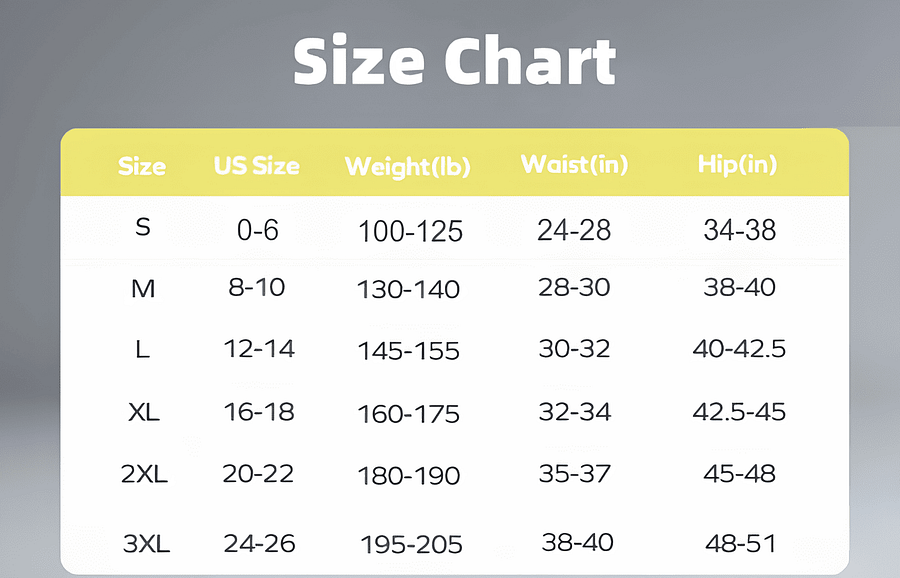The image size is (900, 578).
Task: Select the 42.5-45 hip cell
Action: pyautogui.click(x=739, y=412)
